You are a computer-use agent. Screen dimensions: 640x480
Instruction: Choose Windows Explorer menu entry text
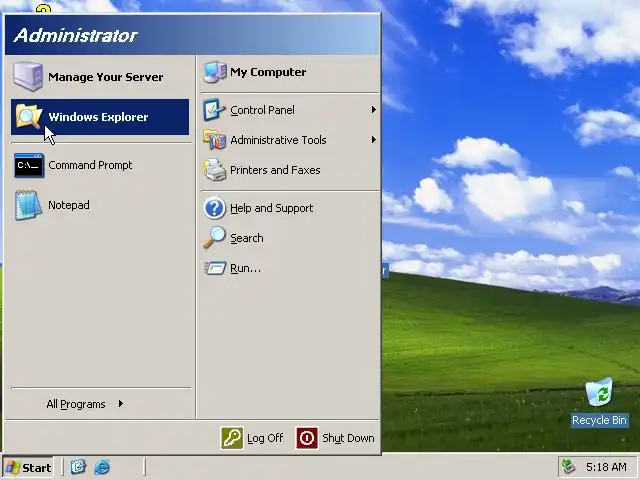[98, 117]
